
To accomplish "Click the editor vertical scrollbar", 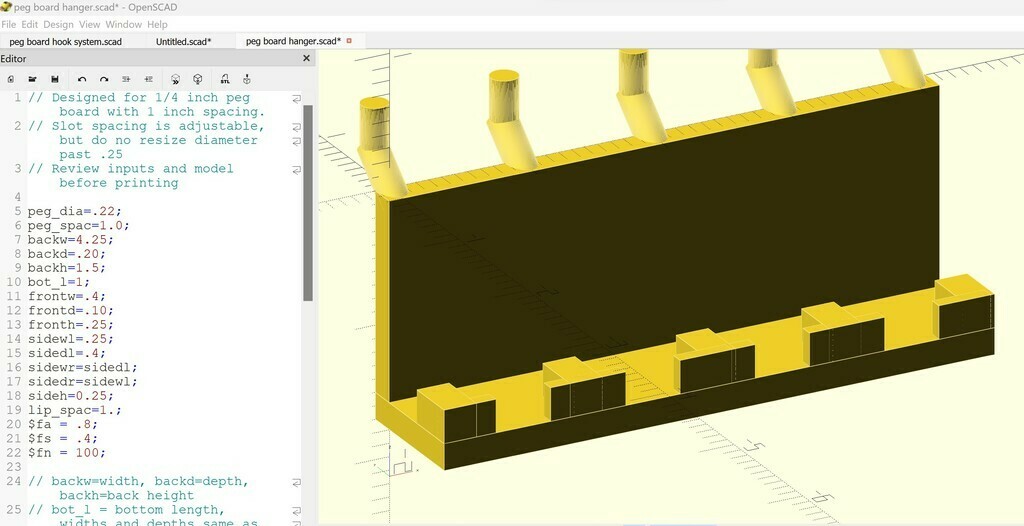I will (x=308, y=200).
